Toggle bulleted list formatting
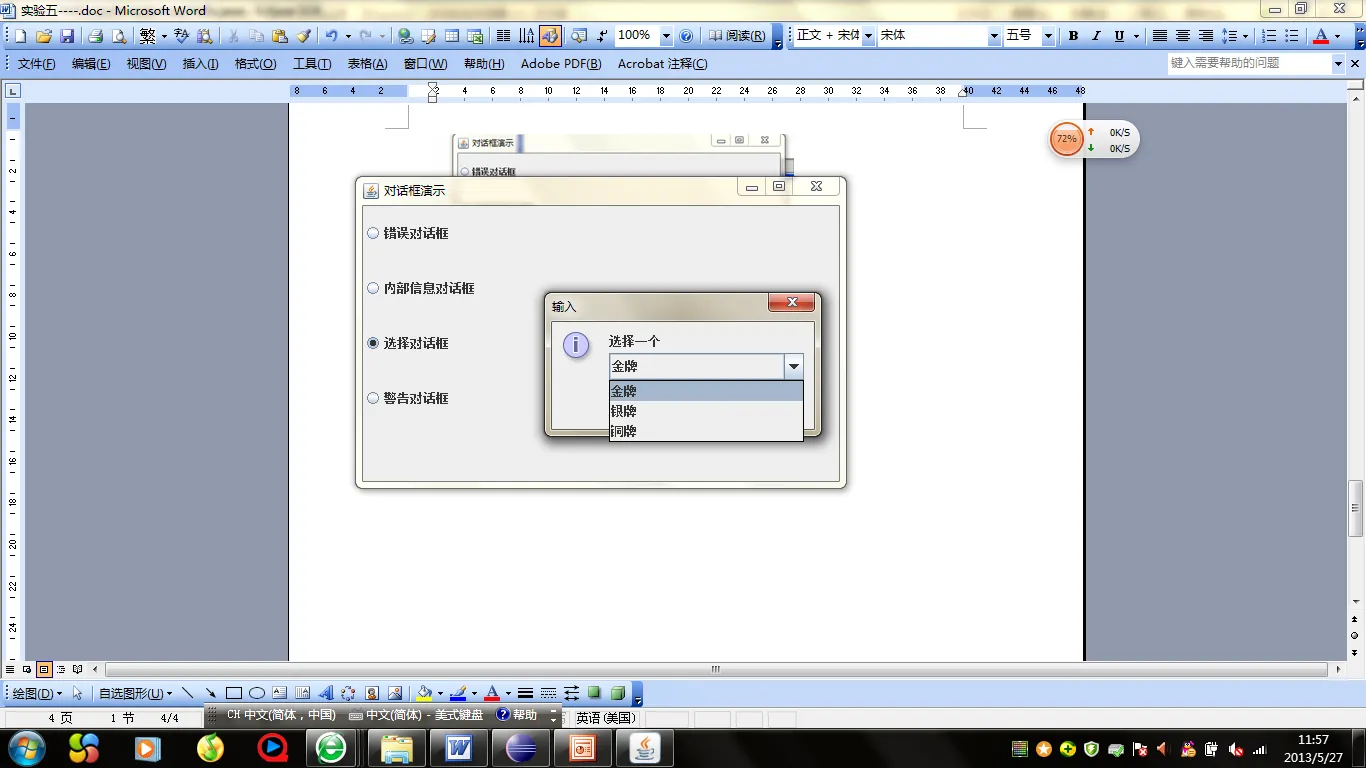 point(1292,36)
